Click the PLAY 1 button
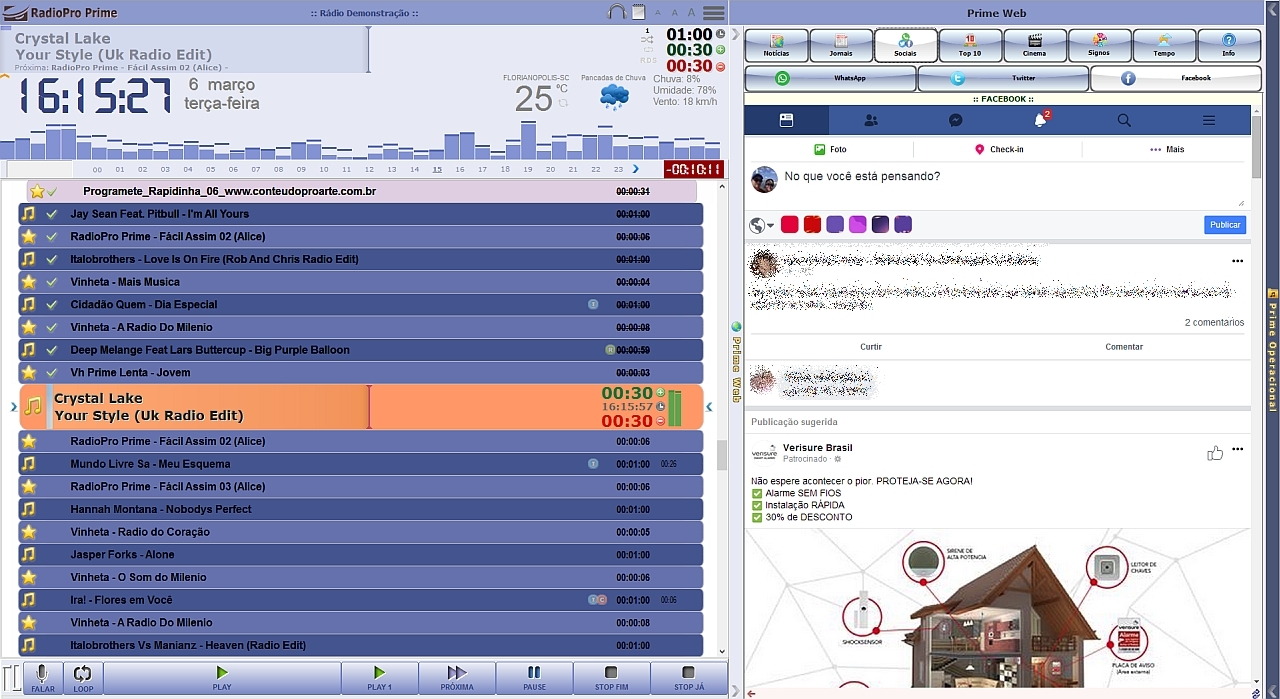 (x=379, y=678)
